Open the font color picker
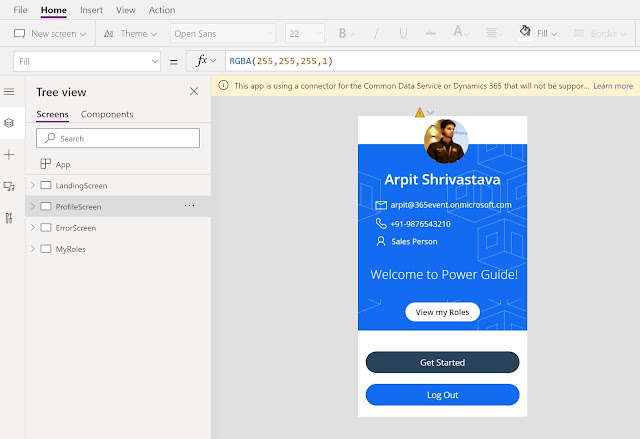The image size is (640, 439). (x=461, y=33)
